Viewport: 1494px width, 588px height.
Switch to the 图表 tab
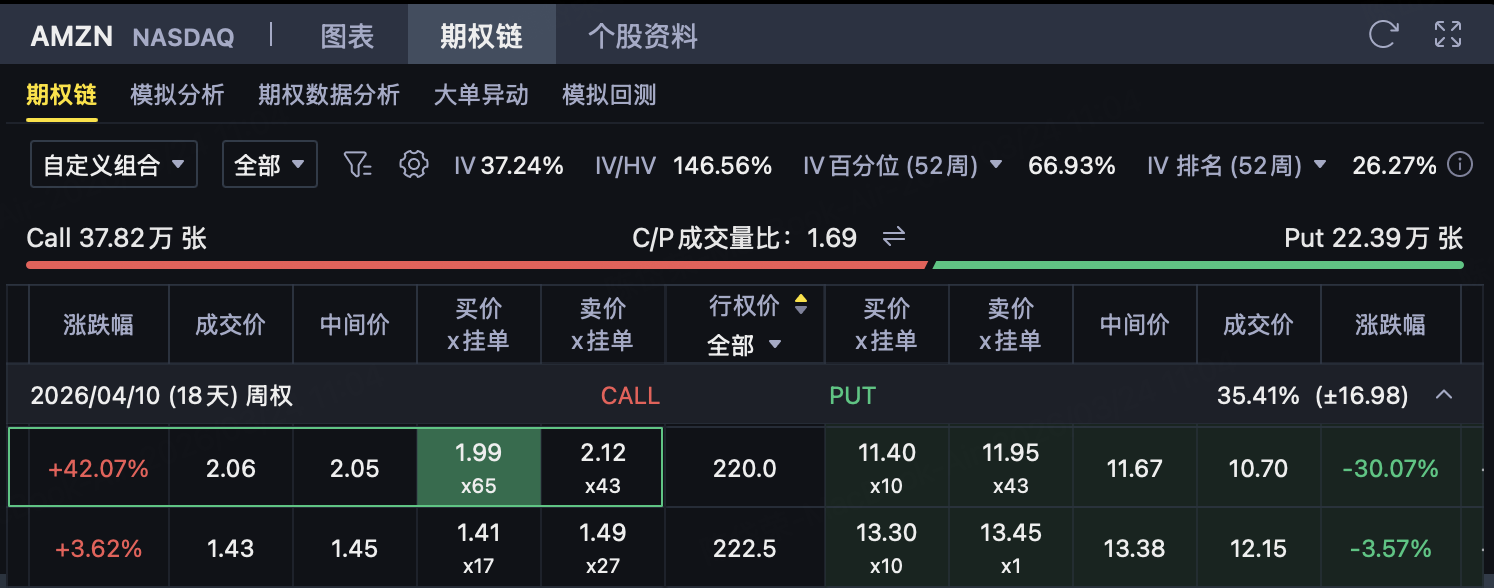click(347, 36)
